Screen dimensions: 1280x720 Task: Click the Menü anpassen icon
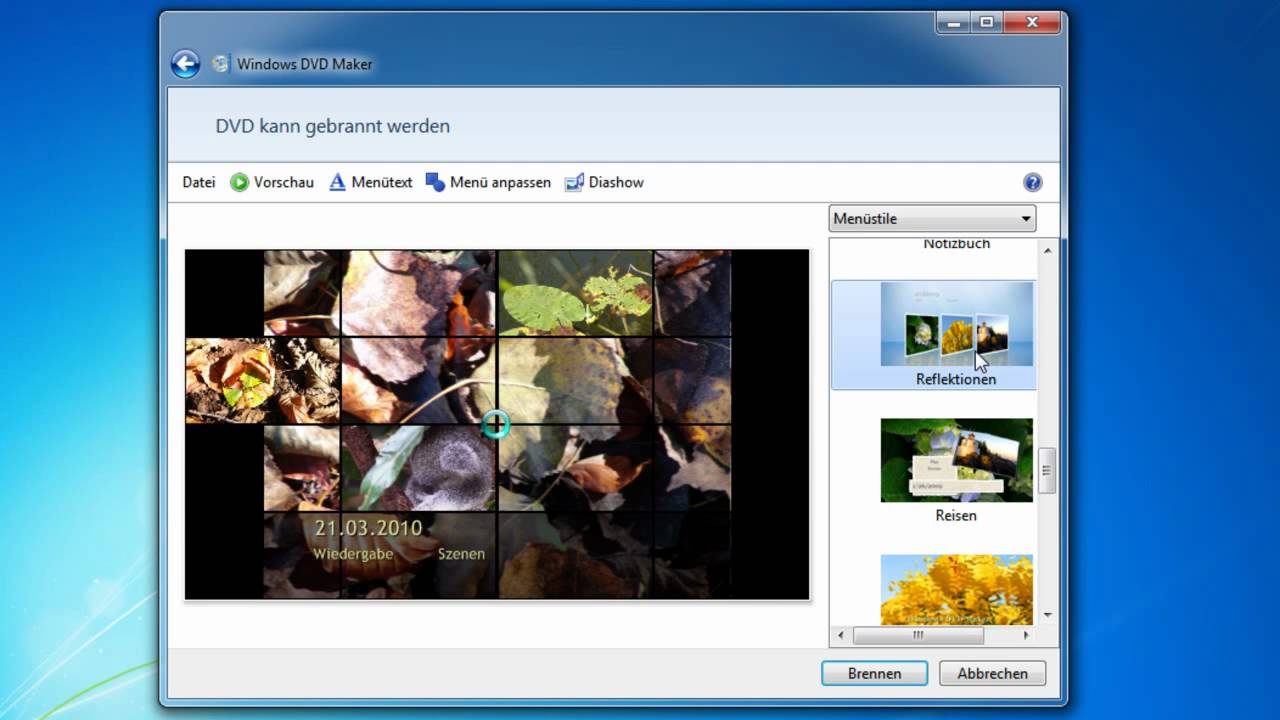tap(435, 182)
